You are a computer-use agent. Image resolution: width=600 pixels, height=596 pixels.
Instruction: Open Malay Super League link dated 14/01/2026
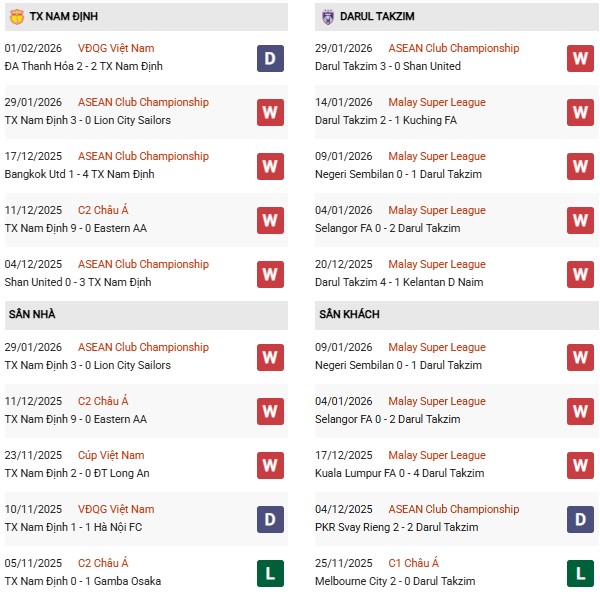pyautogui.click(x=436, y=102)
